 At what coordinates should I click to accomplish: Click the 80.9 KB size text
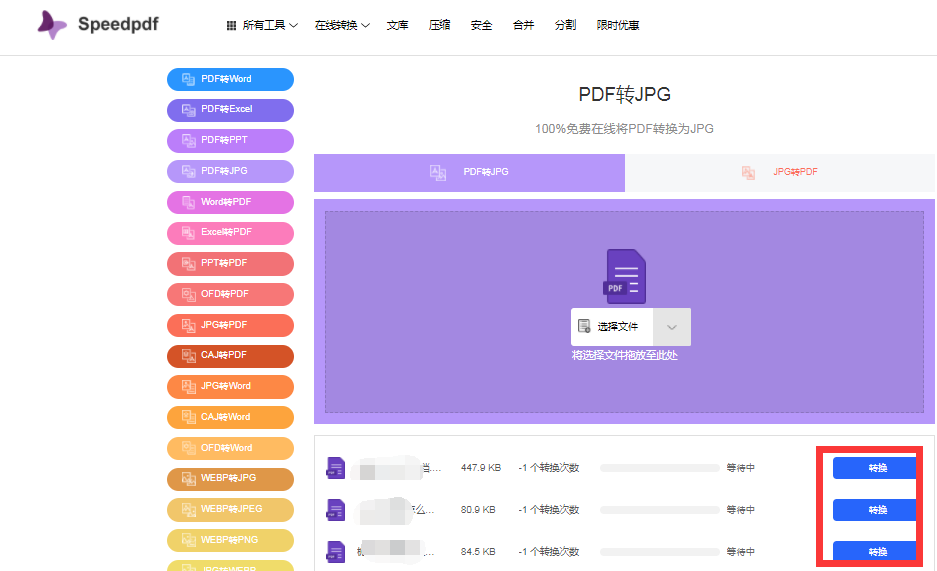point(478,509)
